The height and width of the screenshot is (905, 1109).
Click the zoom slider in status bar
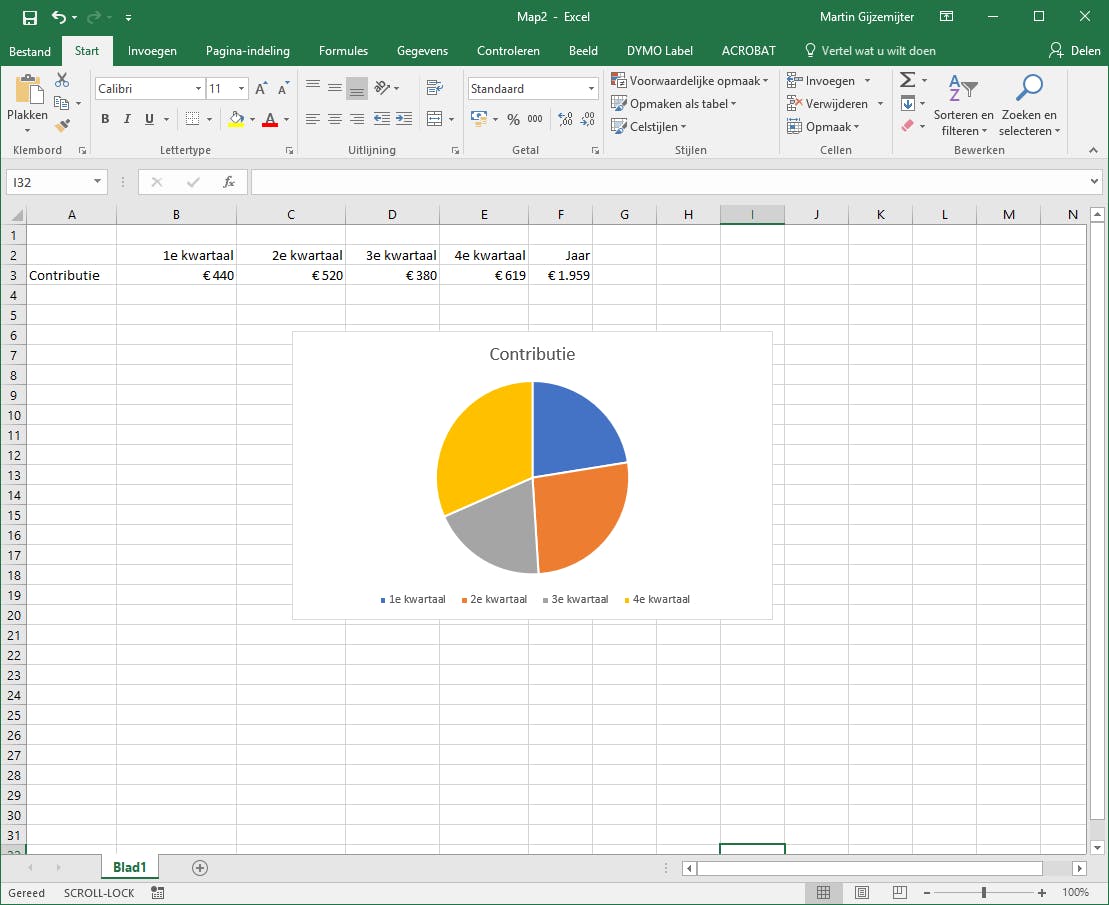[x=984, y=892]
